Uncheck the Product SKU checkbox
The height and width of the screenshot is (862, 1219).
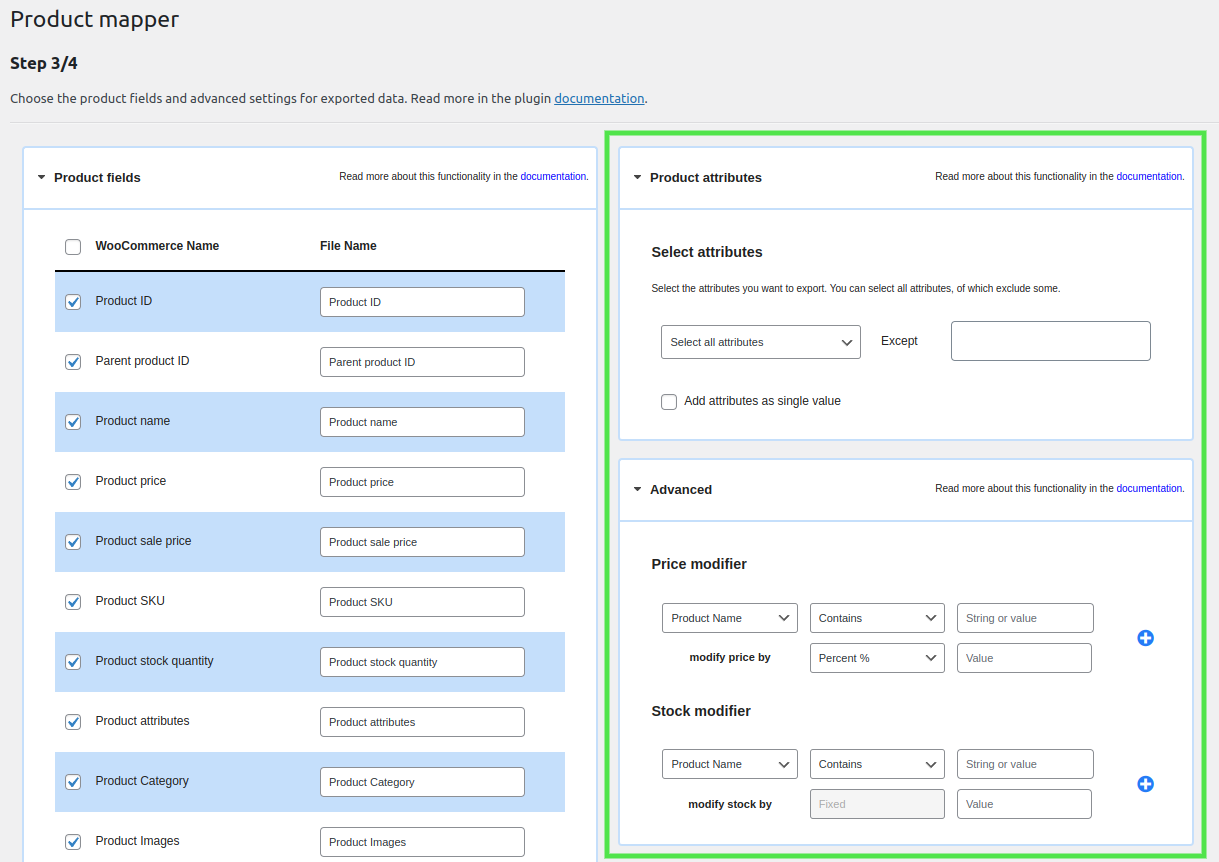(73, 602)
